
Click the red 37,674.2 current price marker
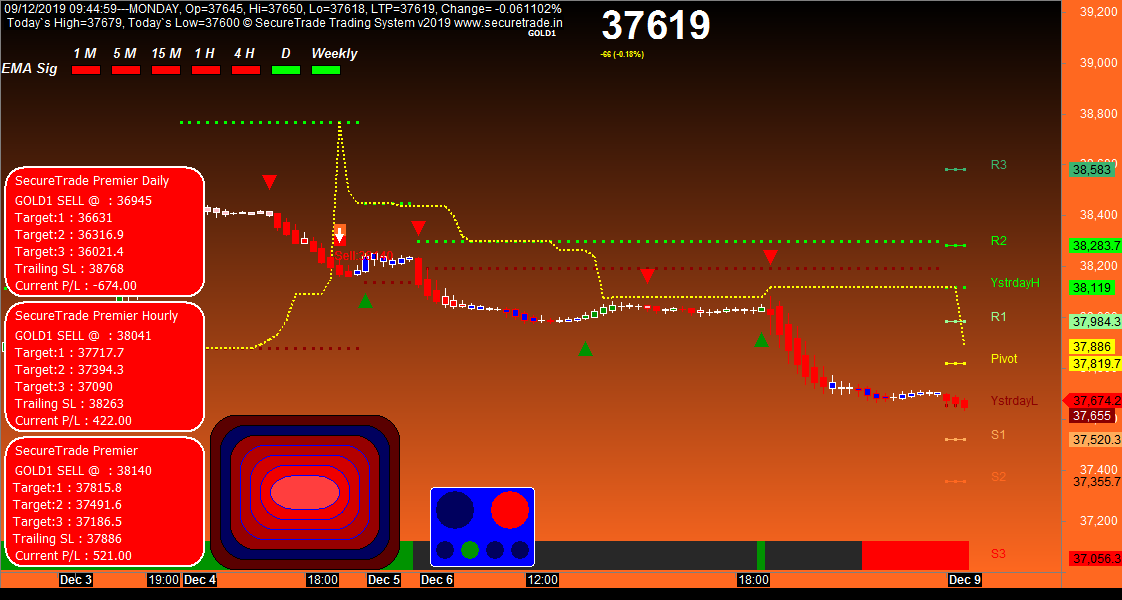pyautogui.click(x=1093, y=400)
